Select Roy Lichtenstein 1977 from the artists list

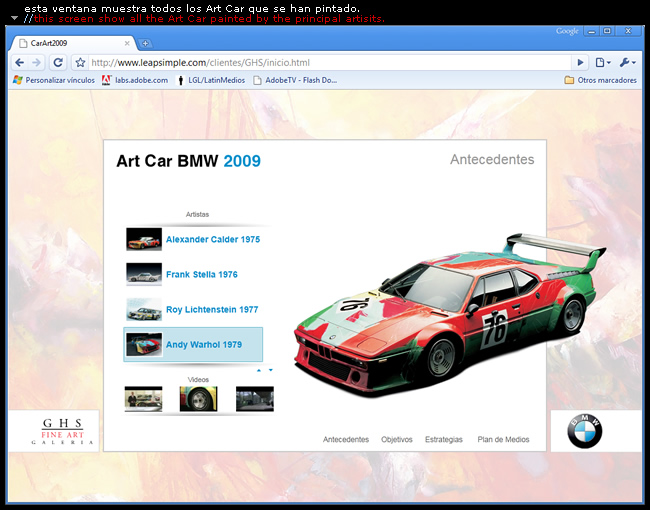[x=211, y=310]
